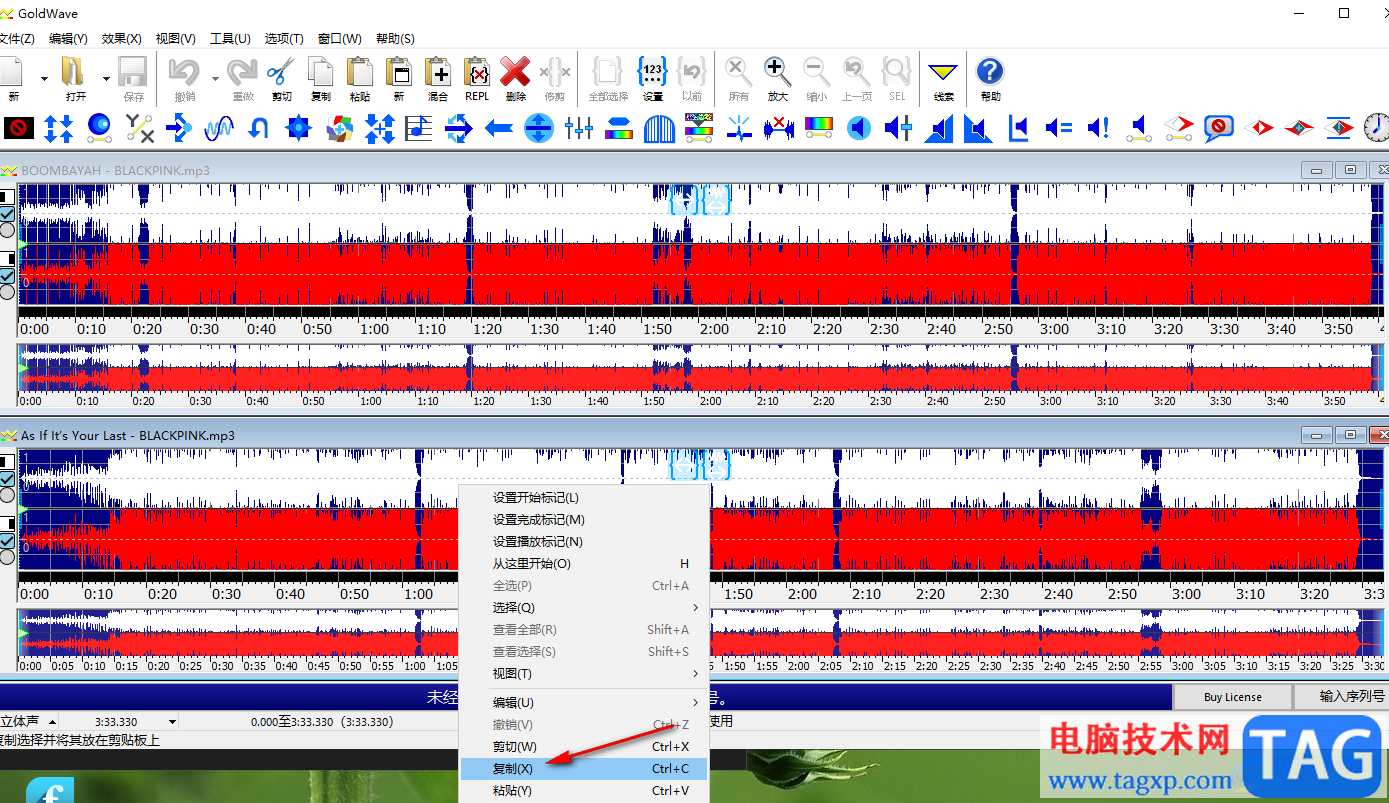Toggle right channel checkbox in As If It's Your Last
The height and width of the screenshot is (803, 1389).
(7, 541)
